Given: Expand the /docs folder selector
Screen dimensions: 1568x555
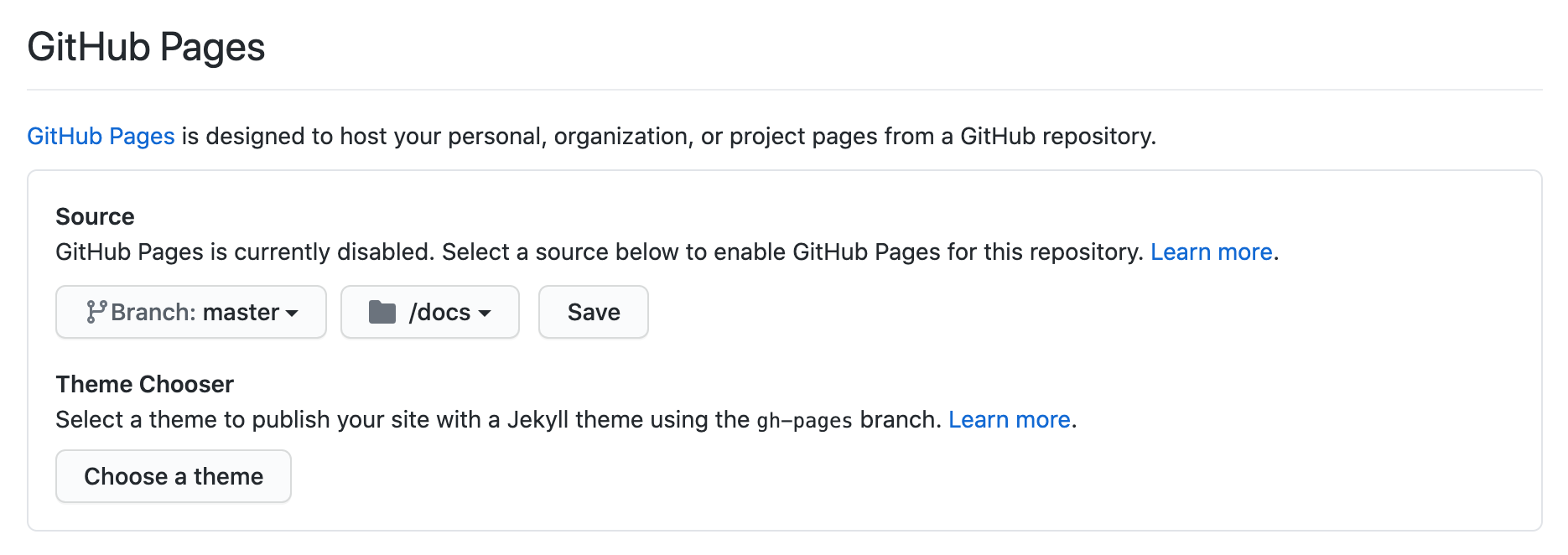Looking at the screenshot, I should tap(429, 312).
